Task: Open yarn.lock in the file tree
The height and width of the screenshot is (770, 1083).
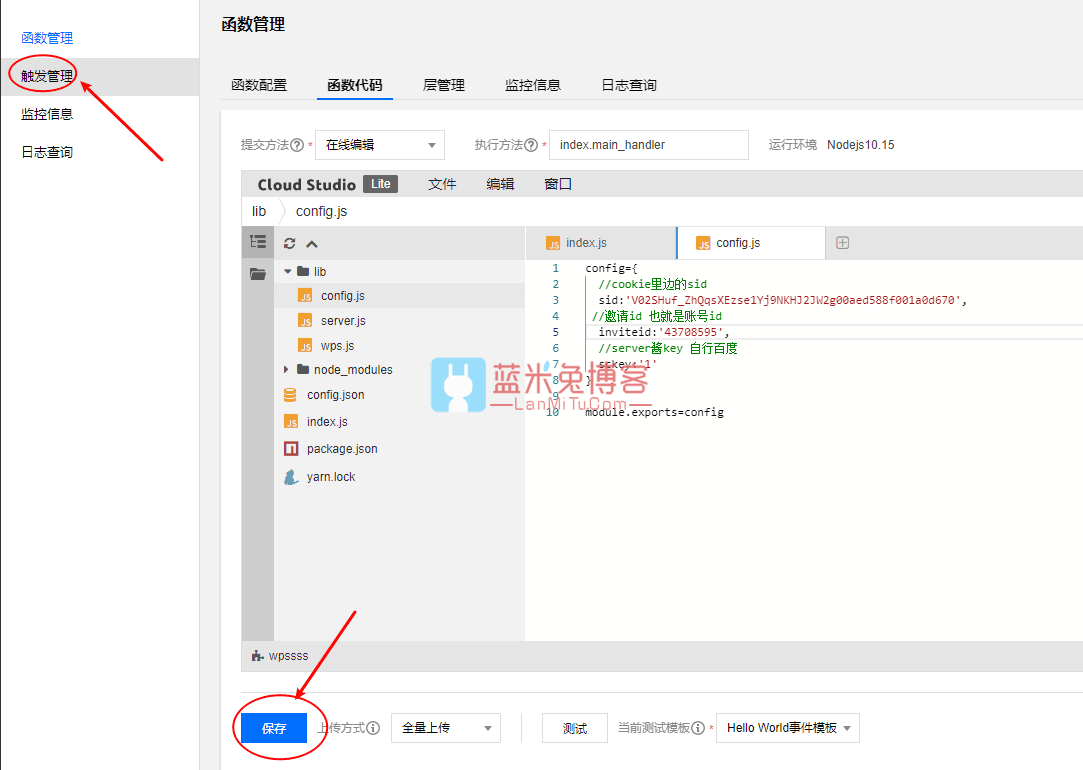Action: click(x=331, y=477)
